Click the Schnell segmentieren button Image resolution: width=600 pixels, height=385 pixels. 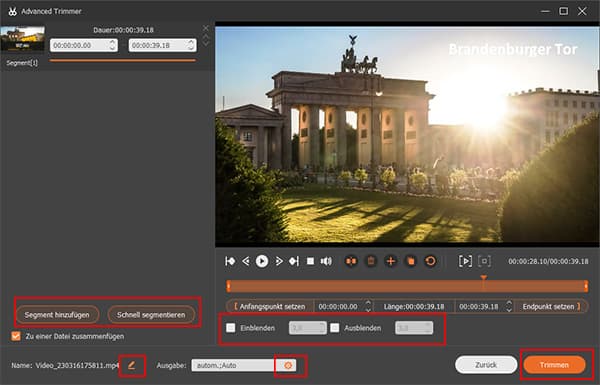151,315
